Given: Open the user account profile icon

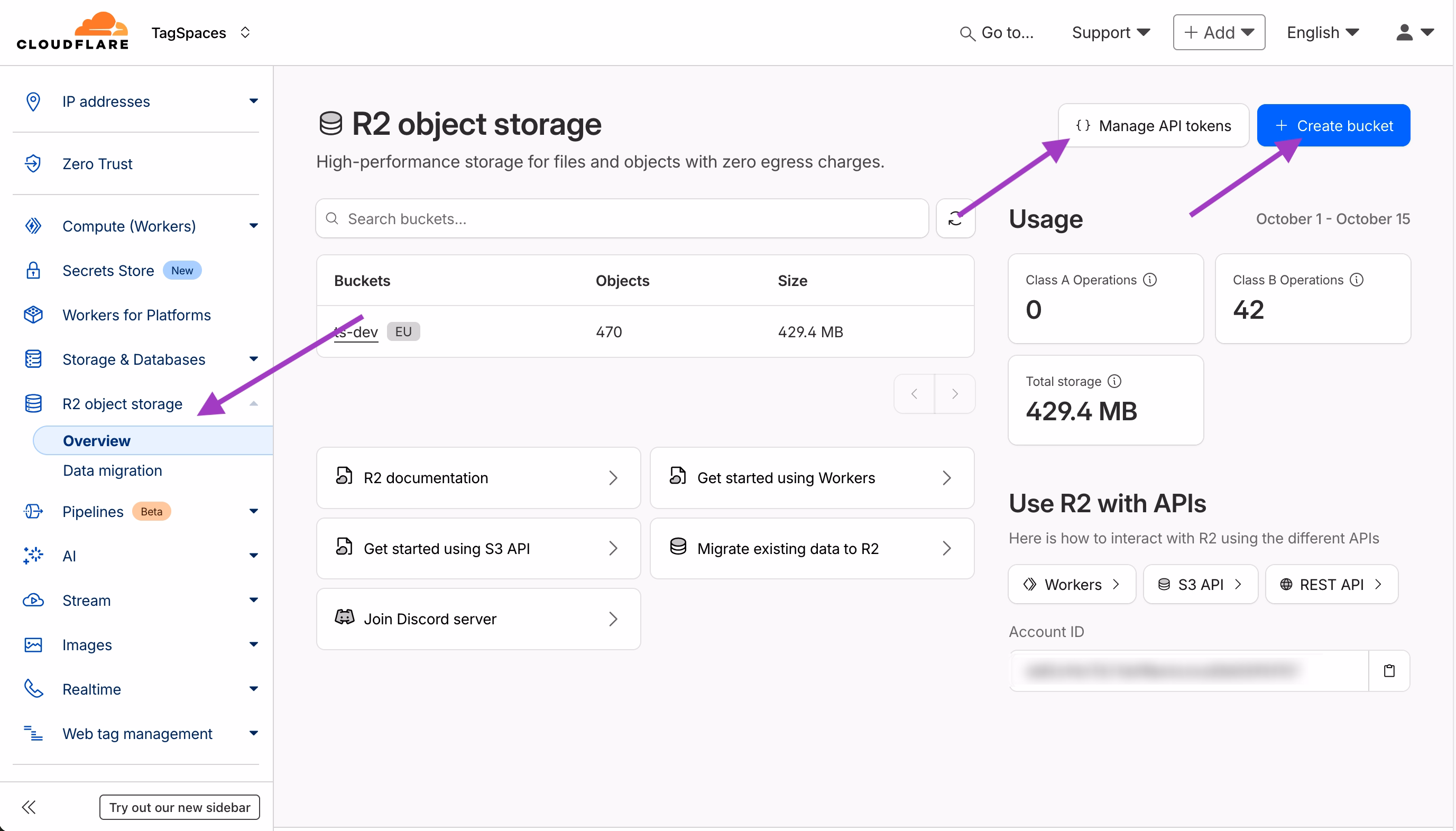Looking at the screenshot, I should tap(1405, 33).
